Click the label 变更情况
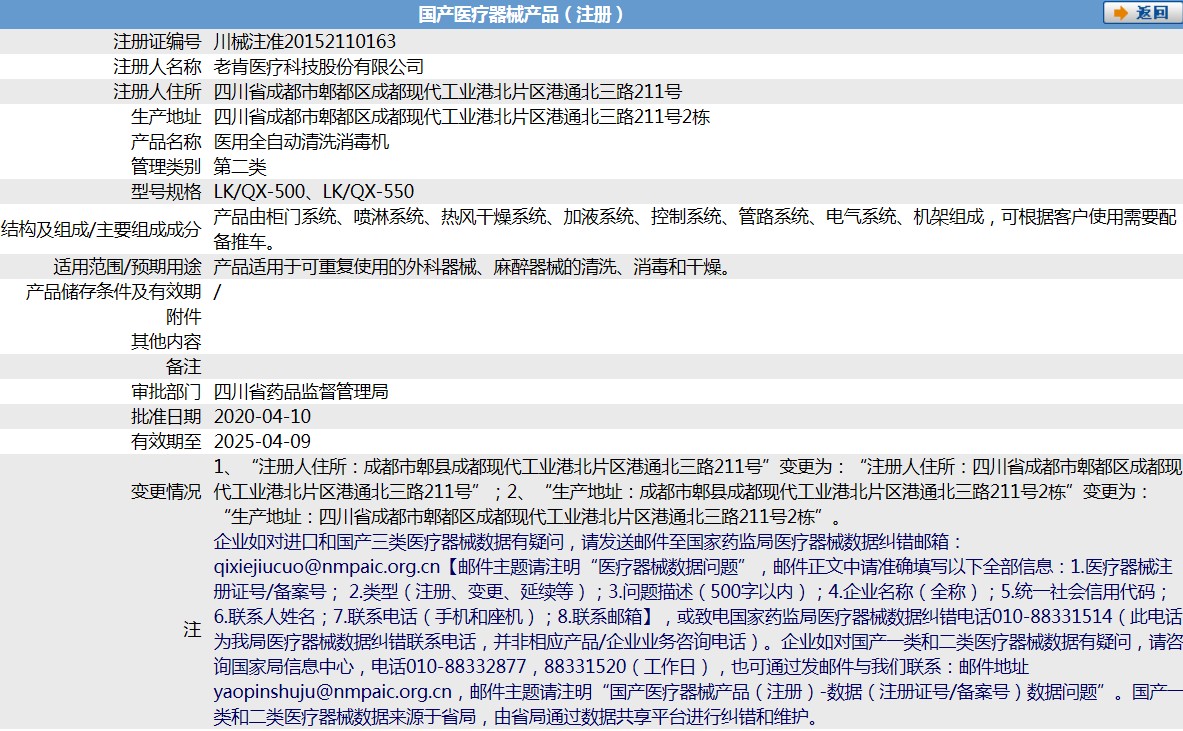Viewport: 1183px width, 731px height. [x=166, y=491]
